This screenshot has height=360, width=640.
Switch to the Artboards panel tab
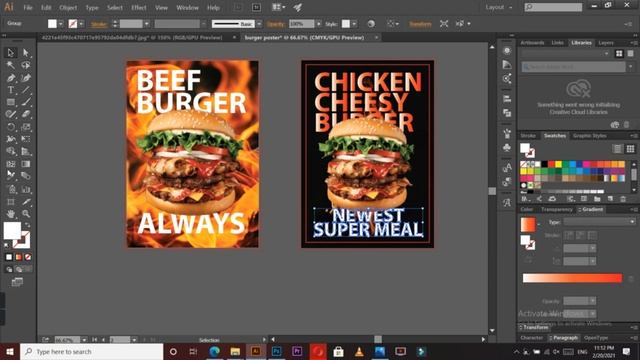point(532,42)
